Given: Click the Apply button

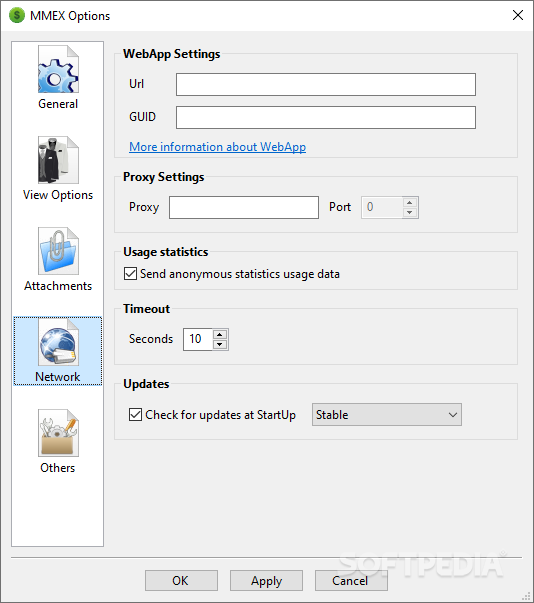Looking at the screenshot, I should point(266,580).
